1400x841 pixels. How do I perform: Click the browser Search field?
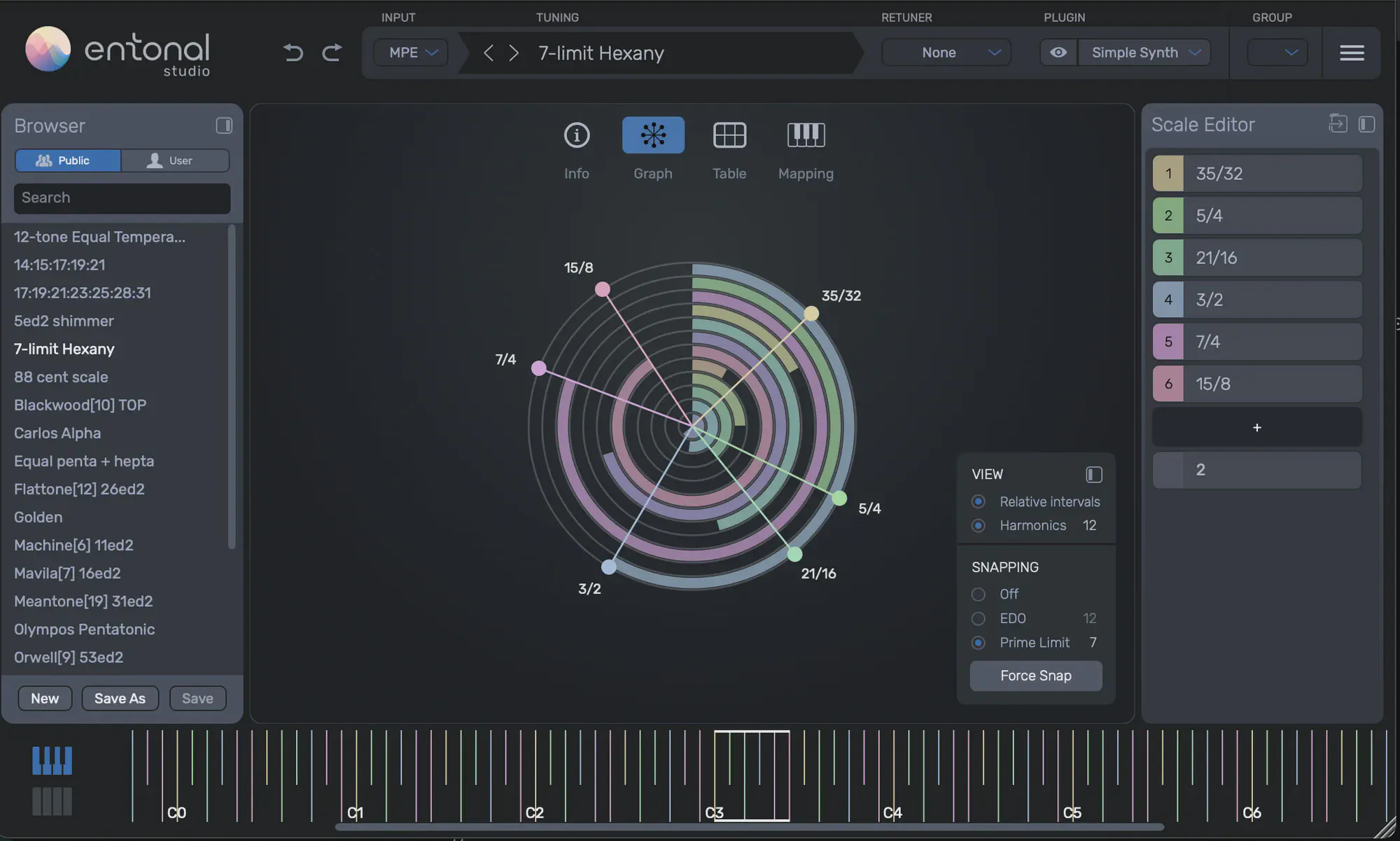click(x=122, y=198)
